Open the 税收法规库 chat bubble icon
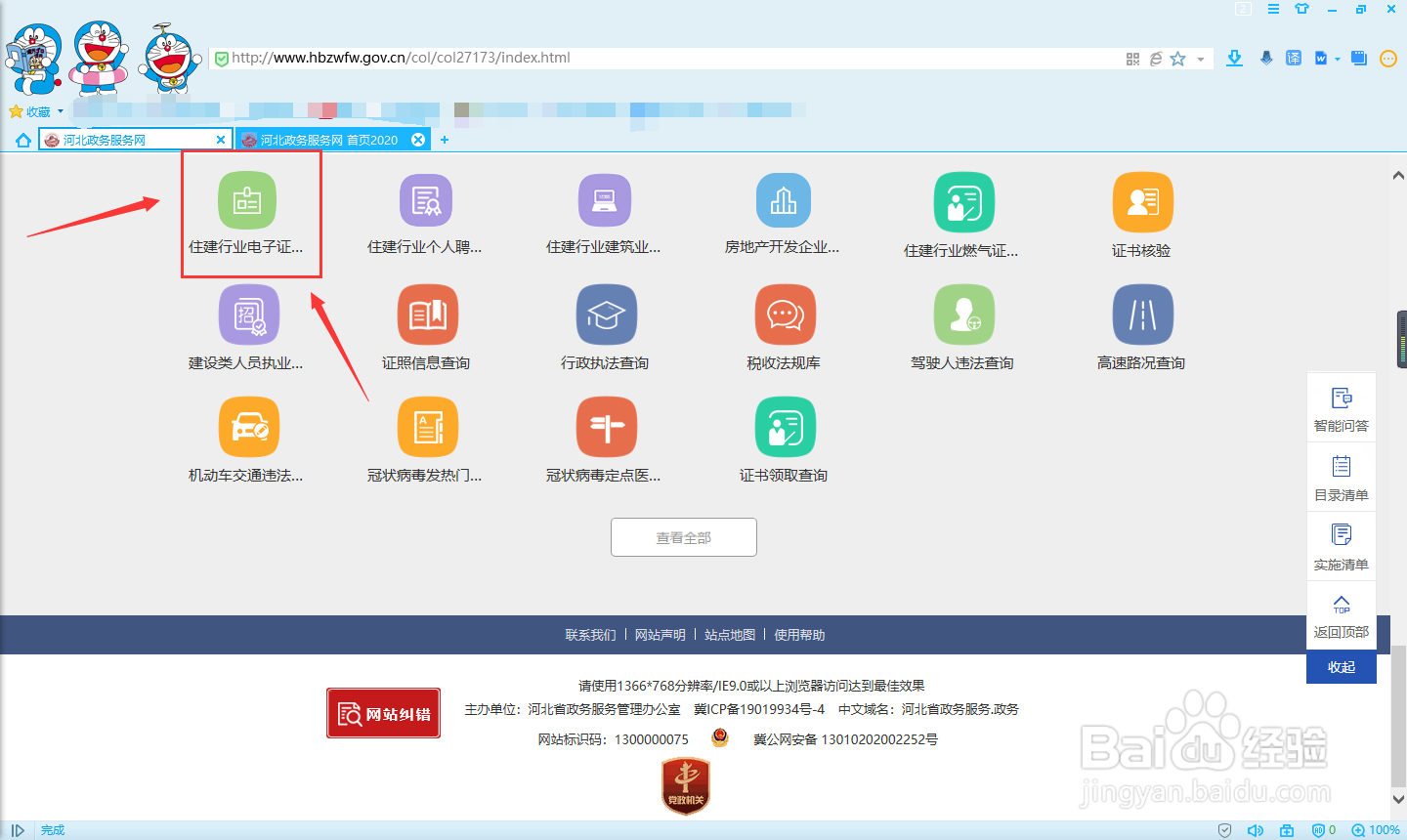This screenshot has height=840, width=1407. coord(785,314)
